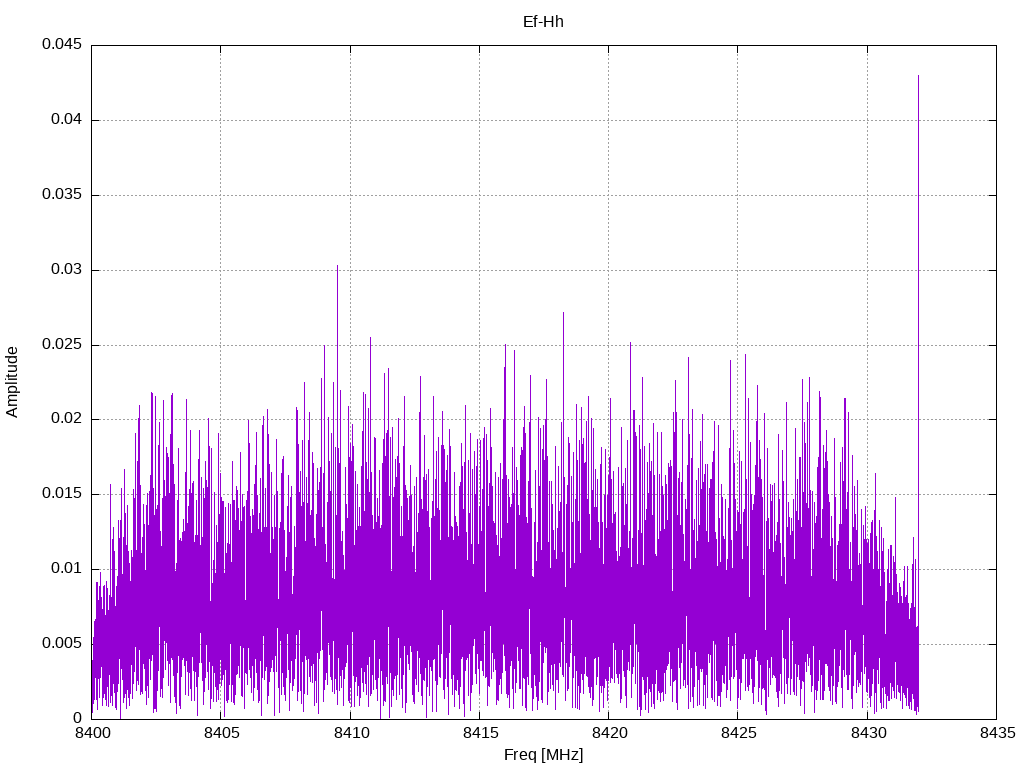Click the peak tip just past 8418 MHz
This screenshot has width=1024, height=768.
(563, 313)
